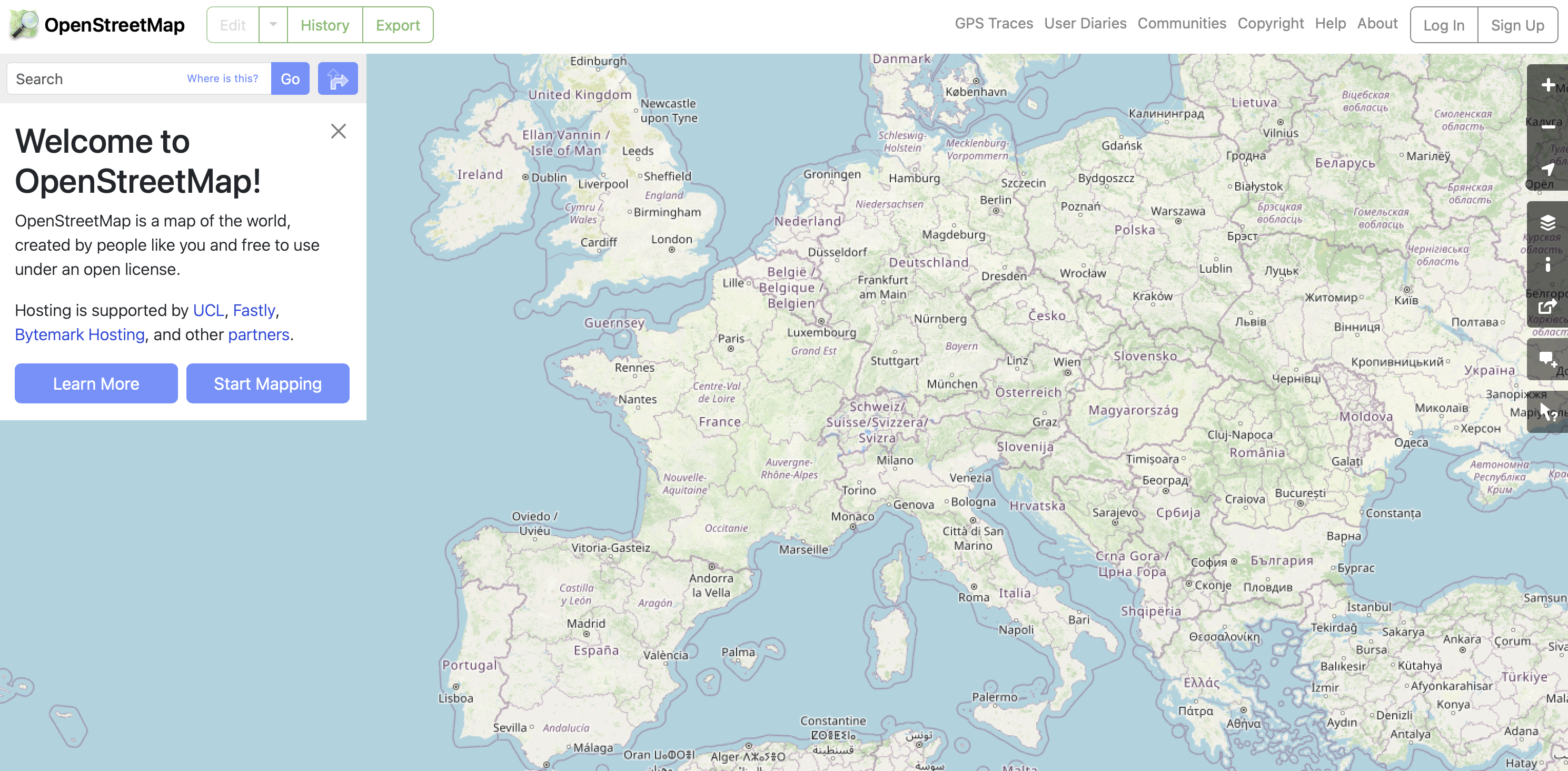Viewport: 1568px width, 771px height.
Task: Click into the Search input field
Action: (97, 78)
